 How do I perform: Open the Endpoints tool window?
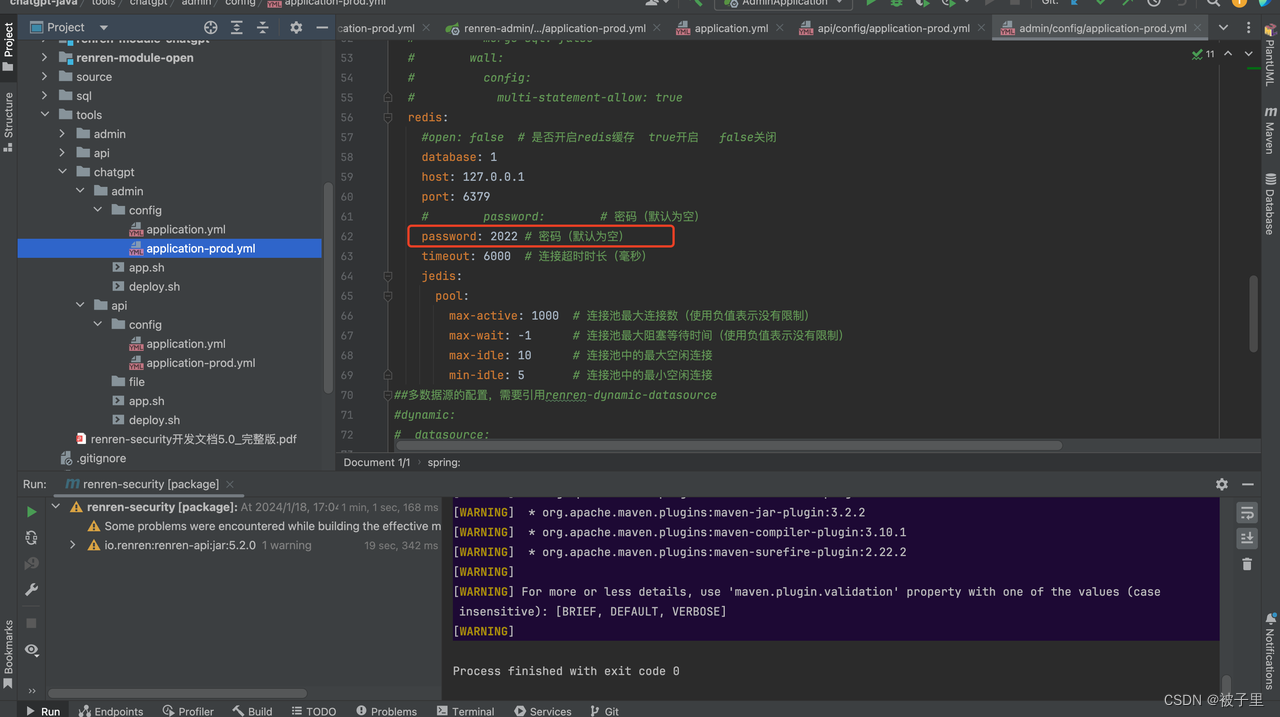pyautogui.click(x=110, y=711)
